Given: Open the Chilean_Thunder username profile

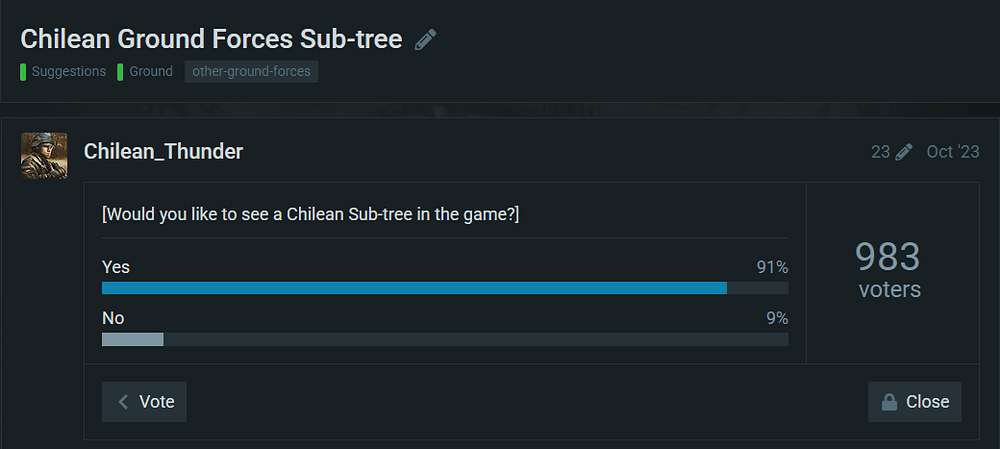Looking at the screenshot, I should tap(163, 152).
